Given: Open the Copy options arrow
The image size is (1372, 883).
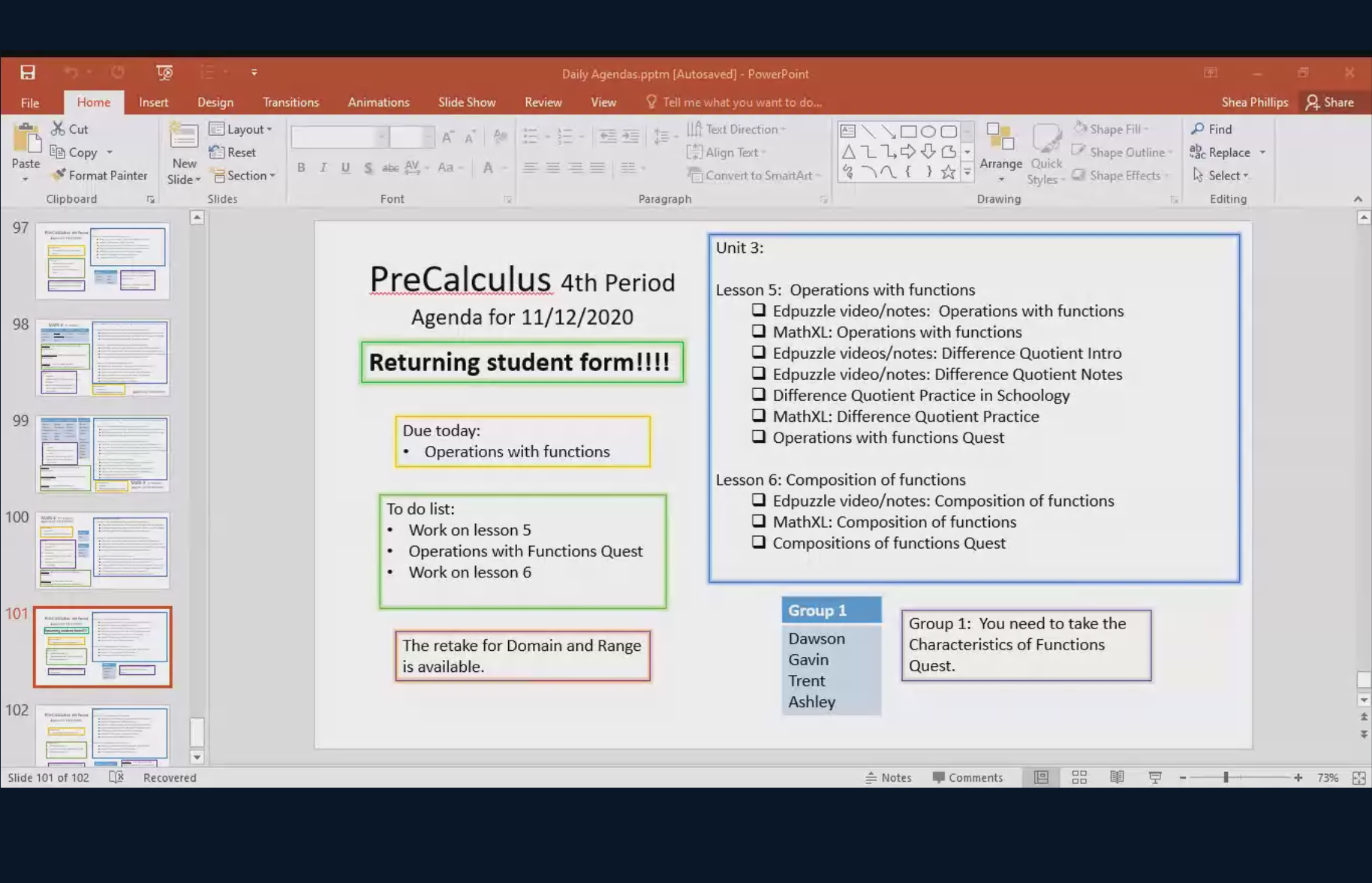Looking at the screenshot, I should point(110,152).
